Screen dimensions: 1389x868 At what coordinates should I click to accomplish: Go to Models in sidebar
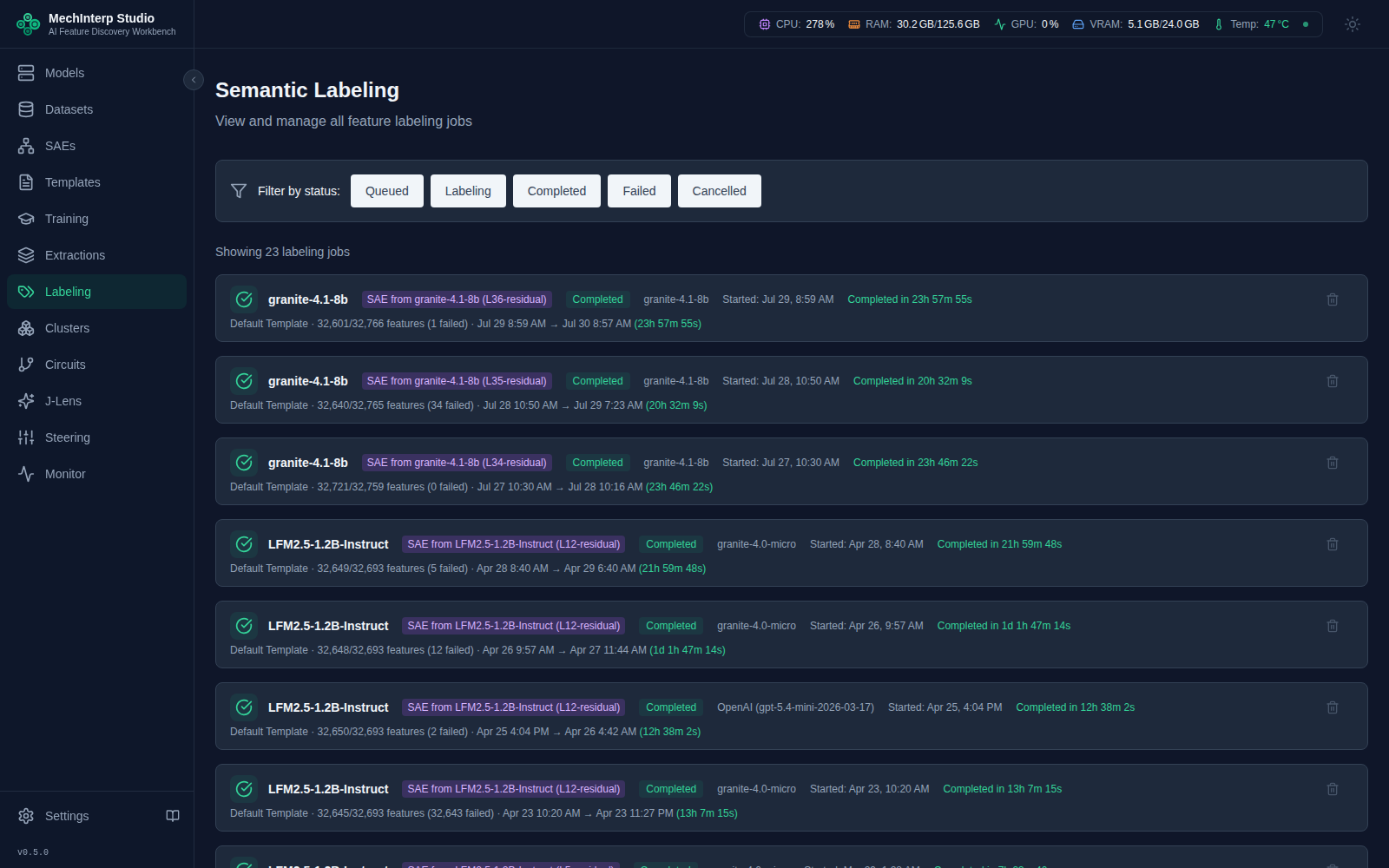[x=96, y=73]
